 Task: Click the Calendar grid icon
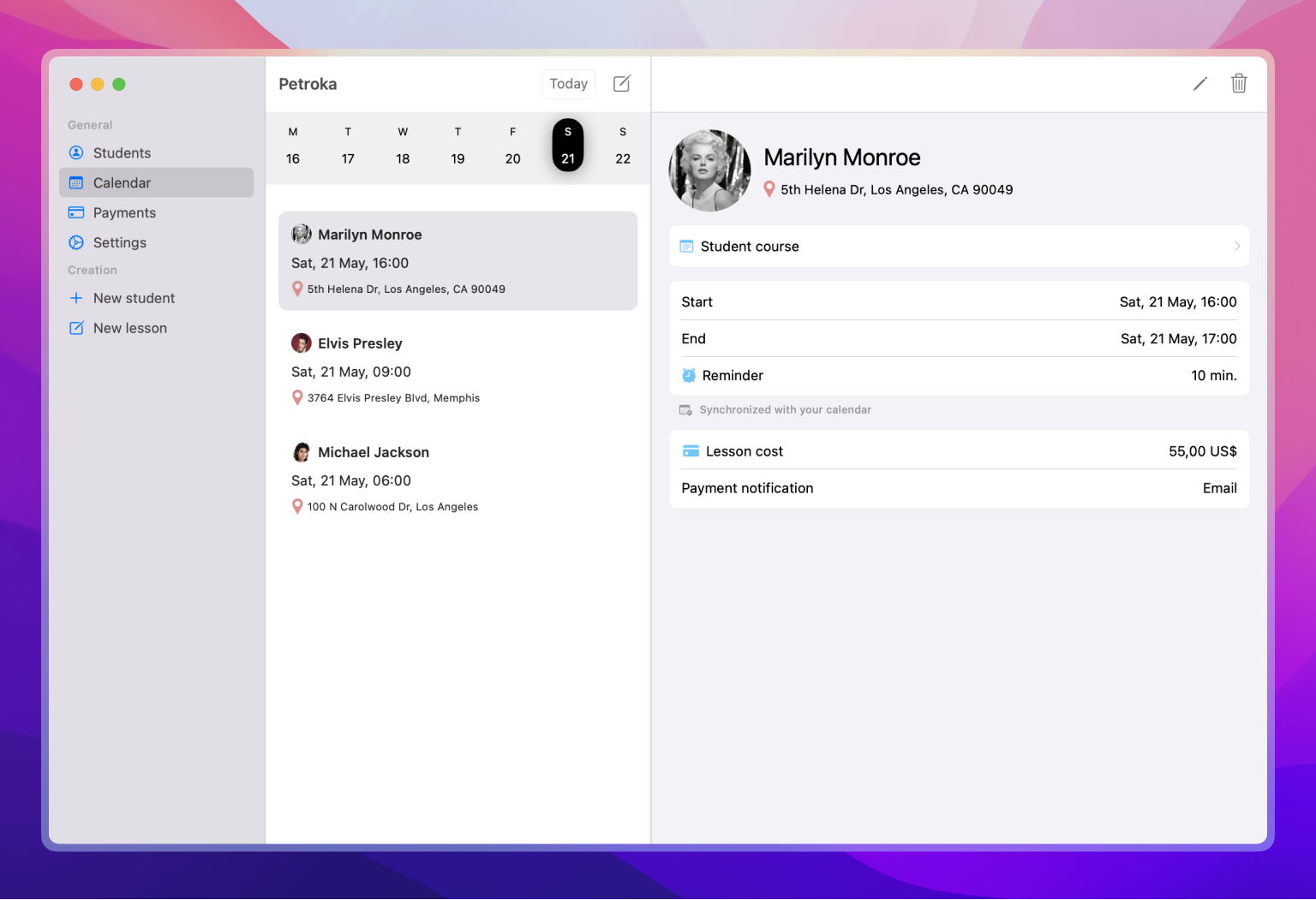point(76,183)
